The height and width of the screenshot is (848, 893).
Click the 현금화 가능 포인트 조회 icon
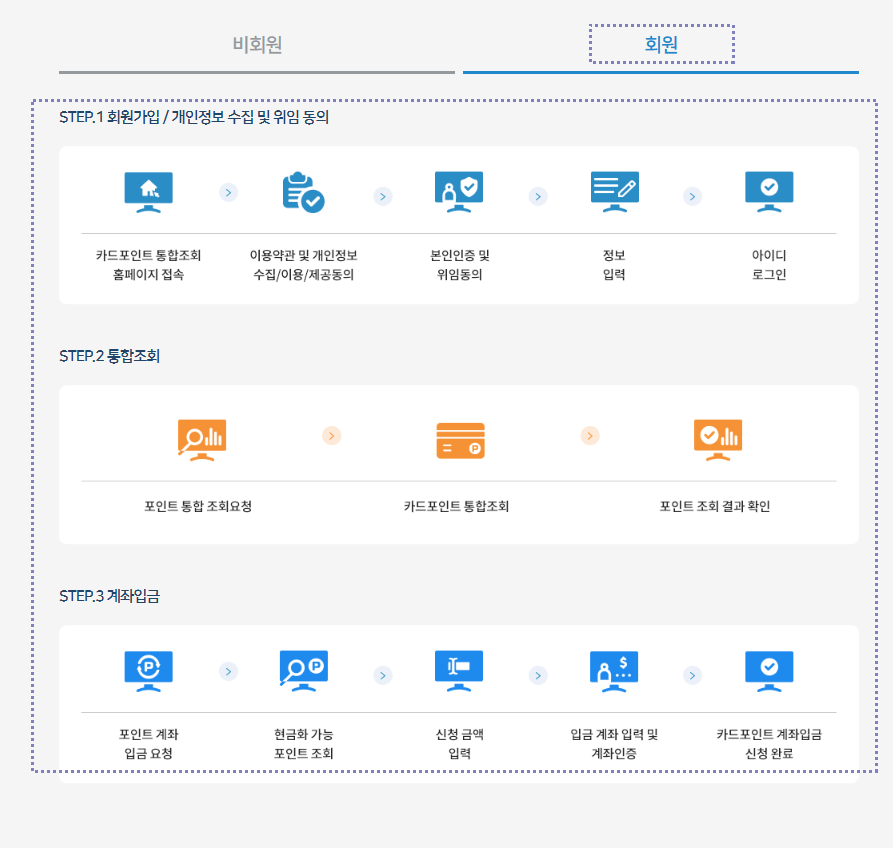click(304, 671)
